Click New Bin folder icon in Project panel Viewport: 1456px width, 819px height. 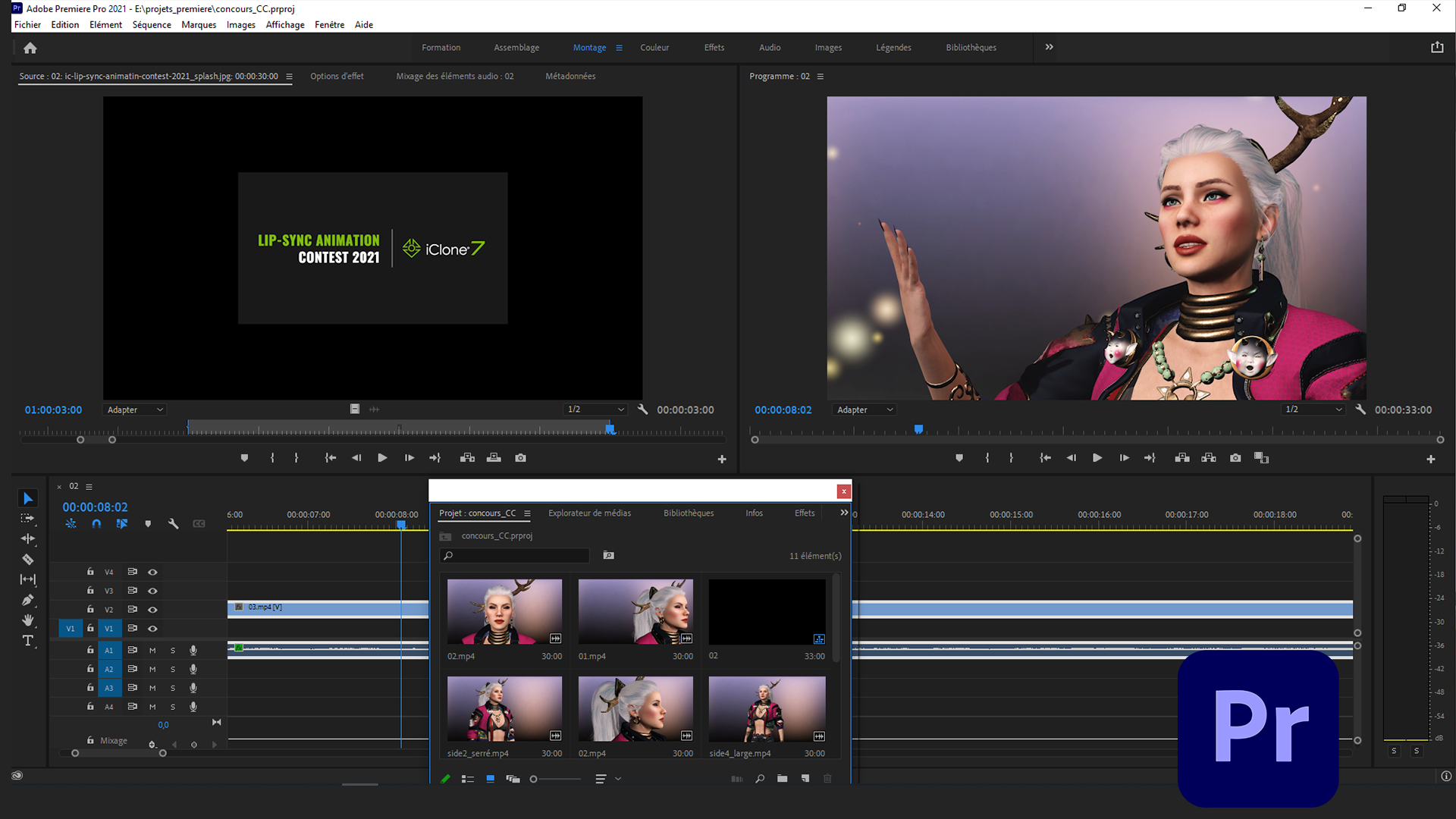782,779
